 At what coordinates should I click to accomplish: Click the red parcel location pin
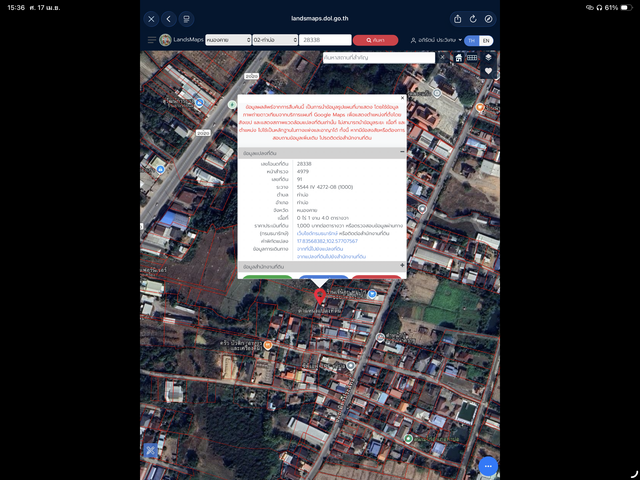[320, 296]
